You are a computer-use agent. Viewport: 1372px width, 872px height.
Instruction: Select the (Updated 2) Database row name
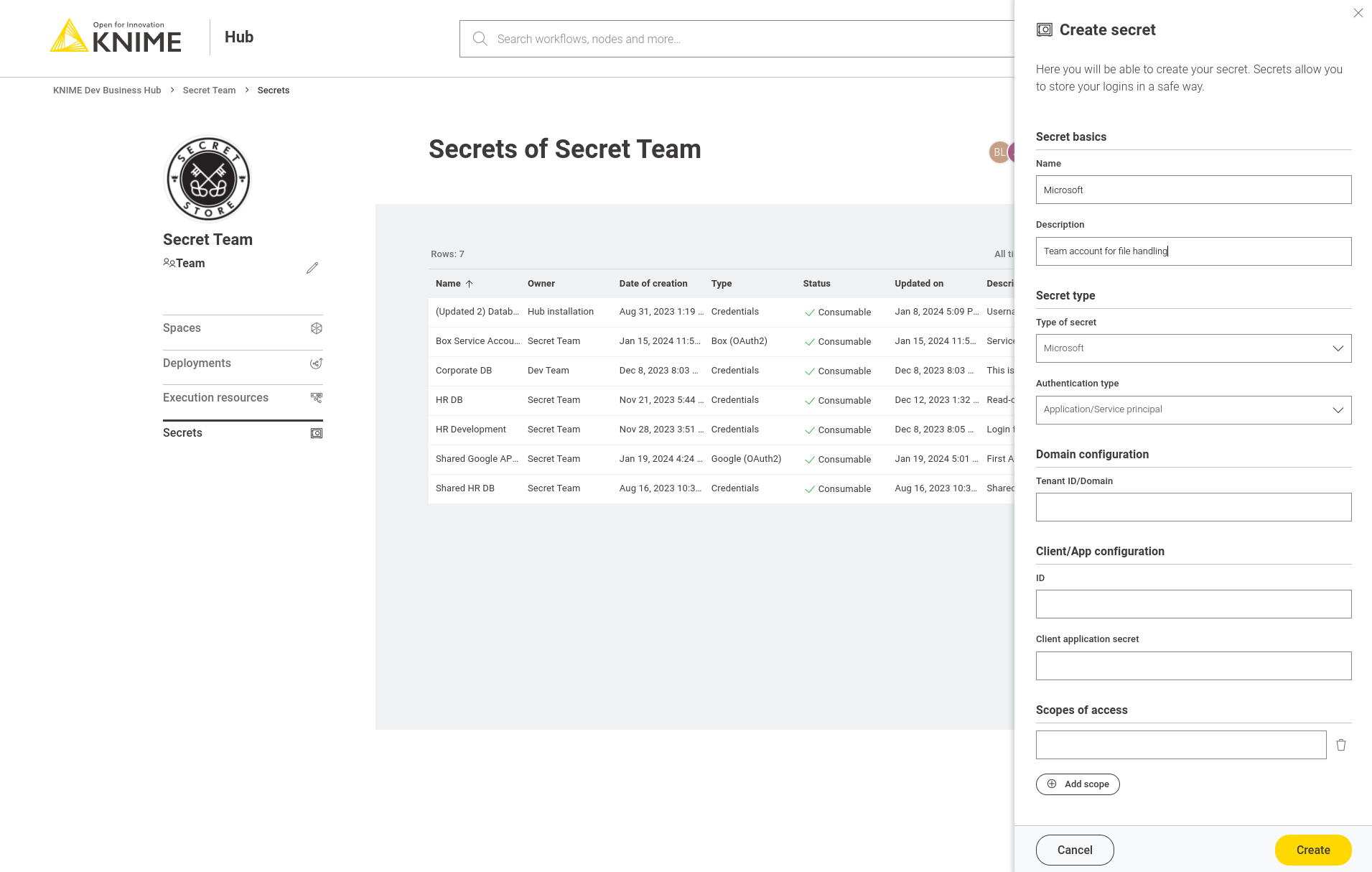point(477,312)
